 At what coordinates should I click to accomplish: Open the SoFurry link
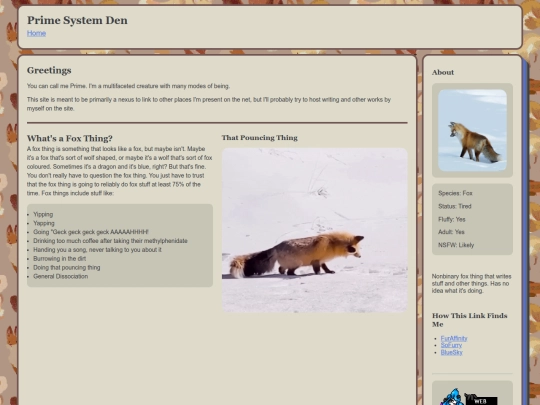coord(451,345)
